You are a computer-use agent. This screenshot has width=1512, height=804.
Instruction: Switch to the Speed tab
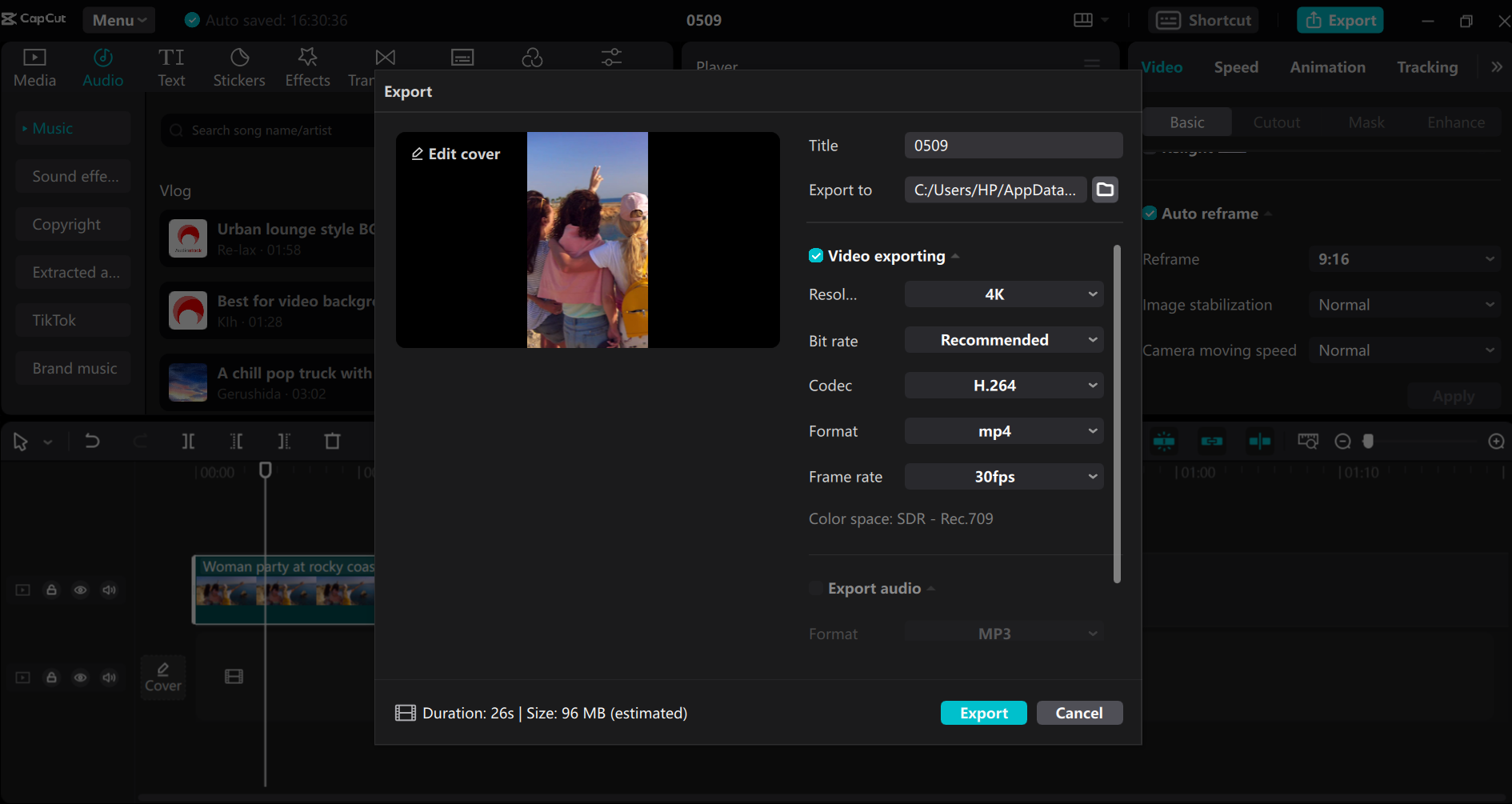coord(1235,67)
